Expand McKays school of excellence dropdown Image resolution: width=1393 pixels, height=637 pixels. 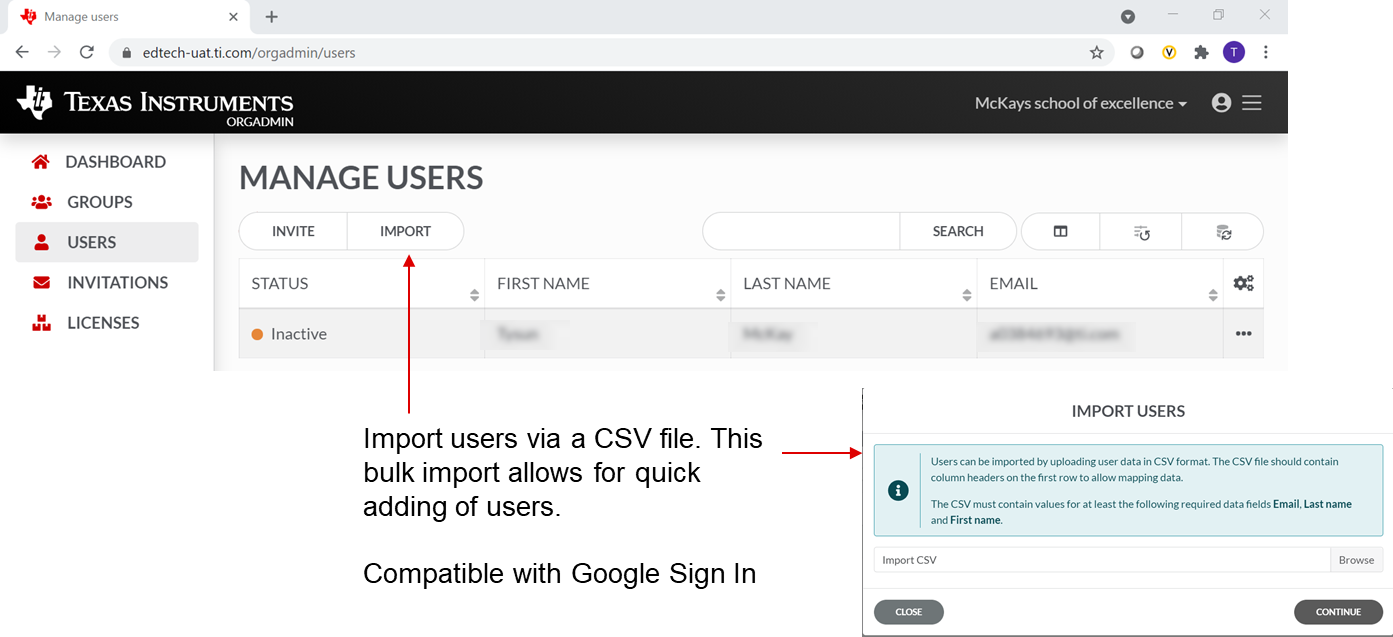[x=1080, y=103]
